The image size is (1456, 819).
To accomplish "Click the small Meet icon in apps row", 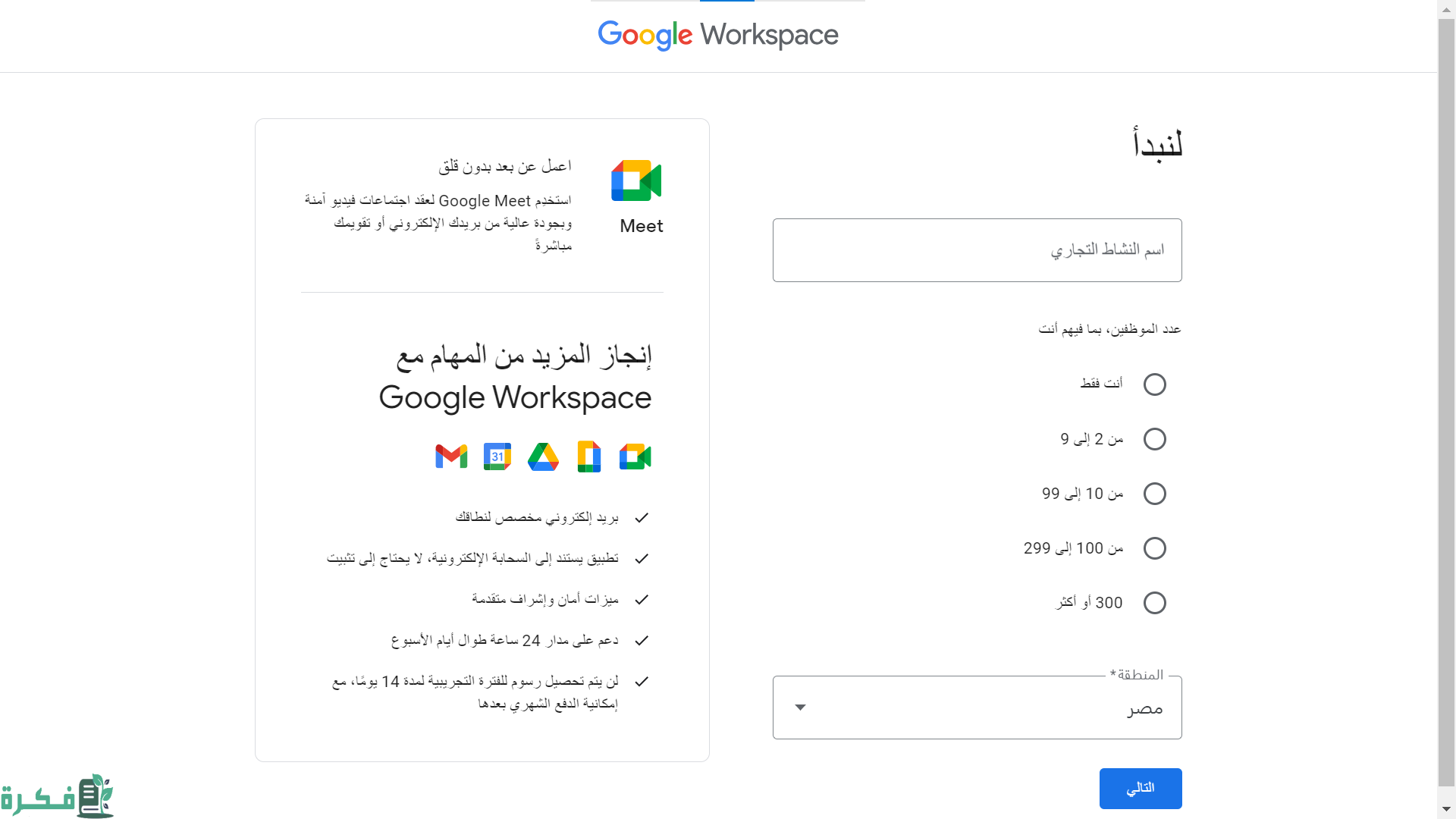I will pyautogui.click(x=635, y=457).
